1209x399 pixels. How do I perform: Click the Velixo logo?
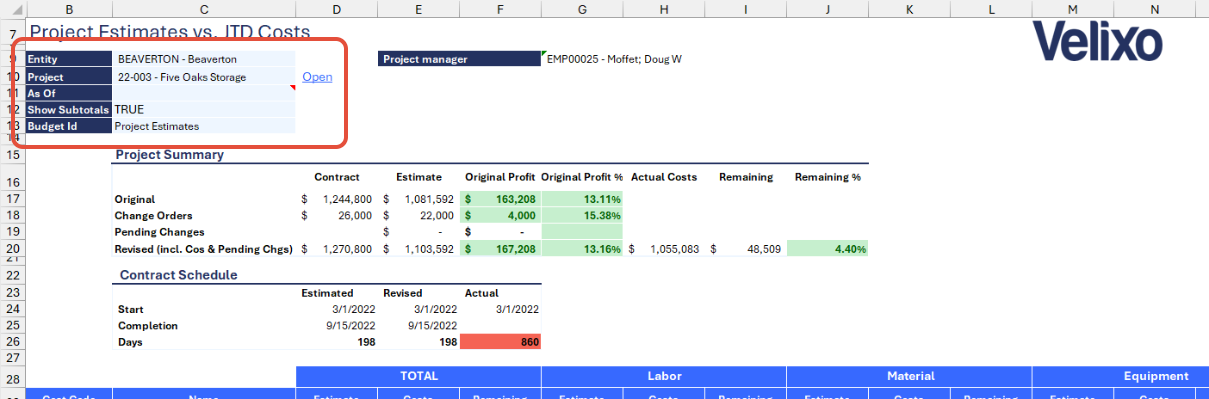pyautogui.click(x=1097, y=42)
